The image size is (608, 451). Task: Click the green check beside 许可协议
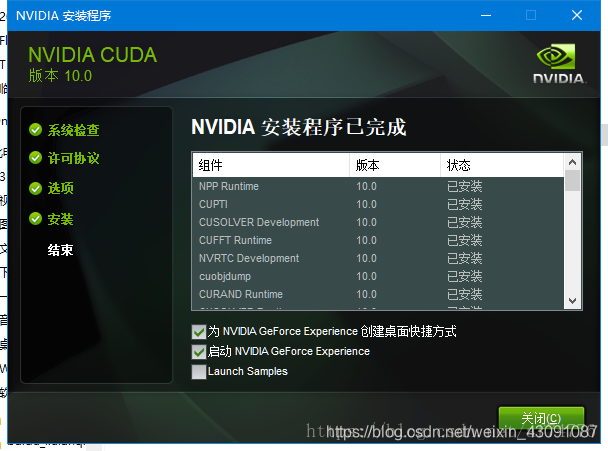click(x=36, y=158)
